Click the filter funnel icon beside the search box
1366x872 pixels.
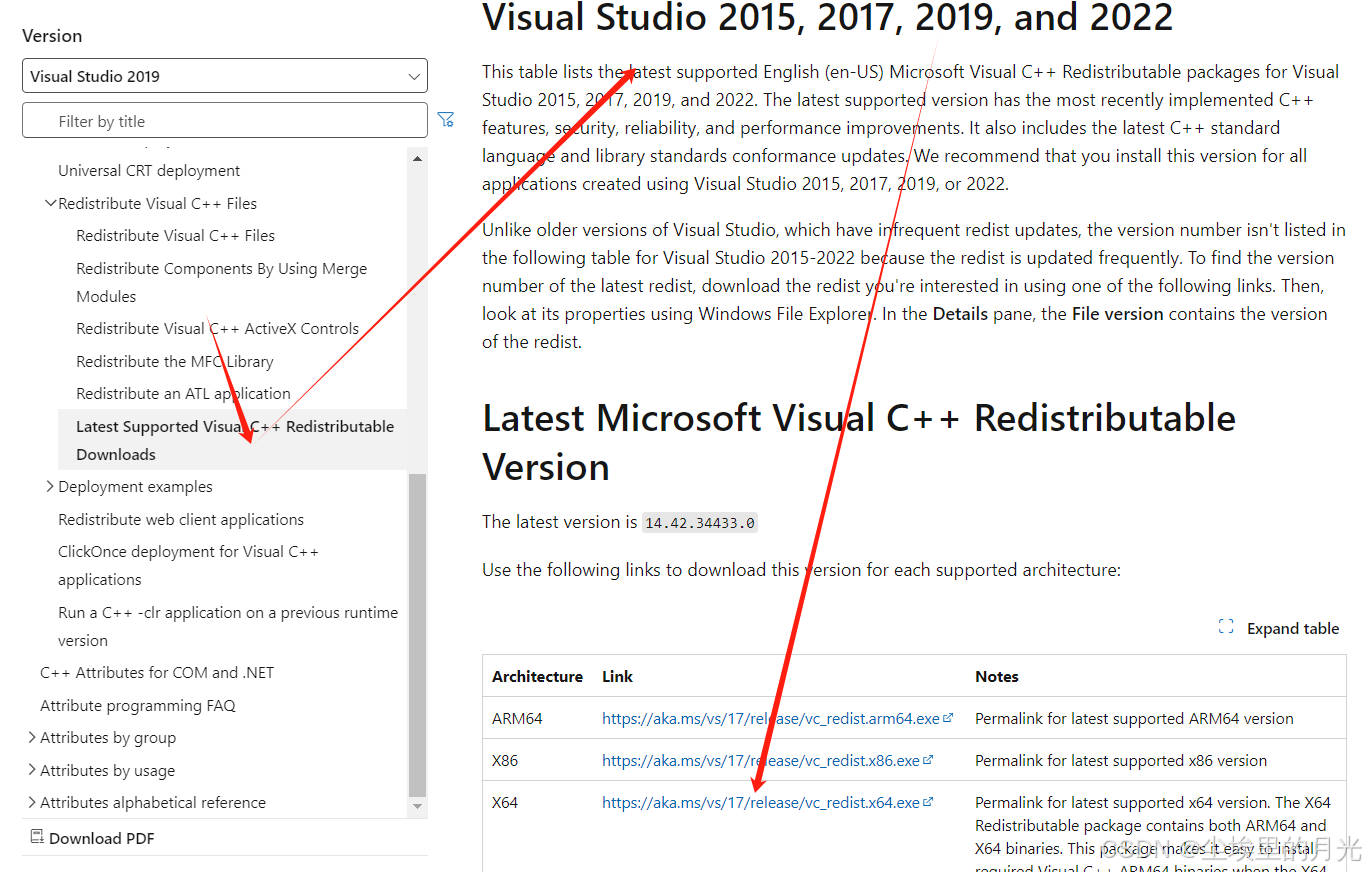(x=446, y=120)
